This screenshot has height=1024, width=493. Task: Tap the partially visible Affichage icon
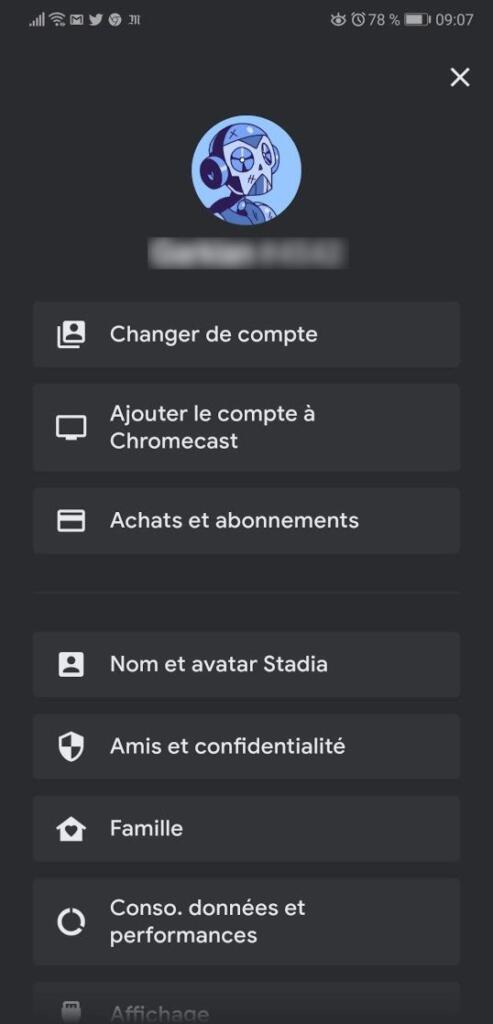(x=71, y=1012)
